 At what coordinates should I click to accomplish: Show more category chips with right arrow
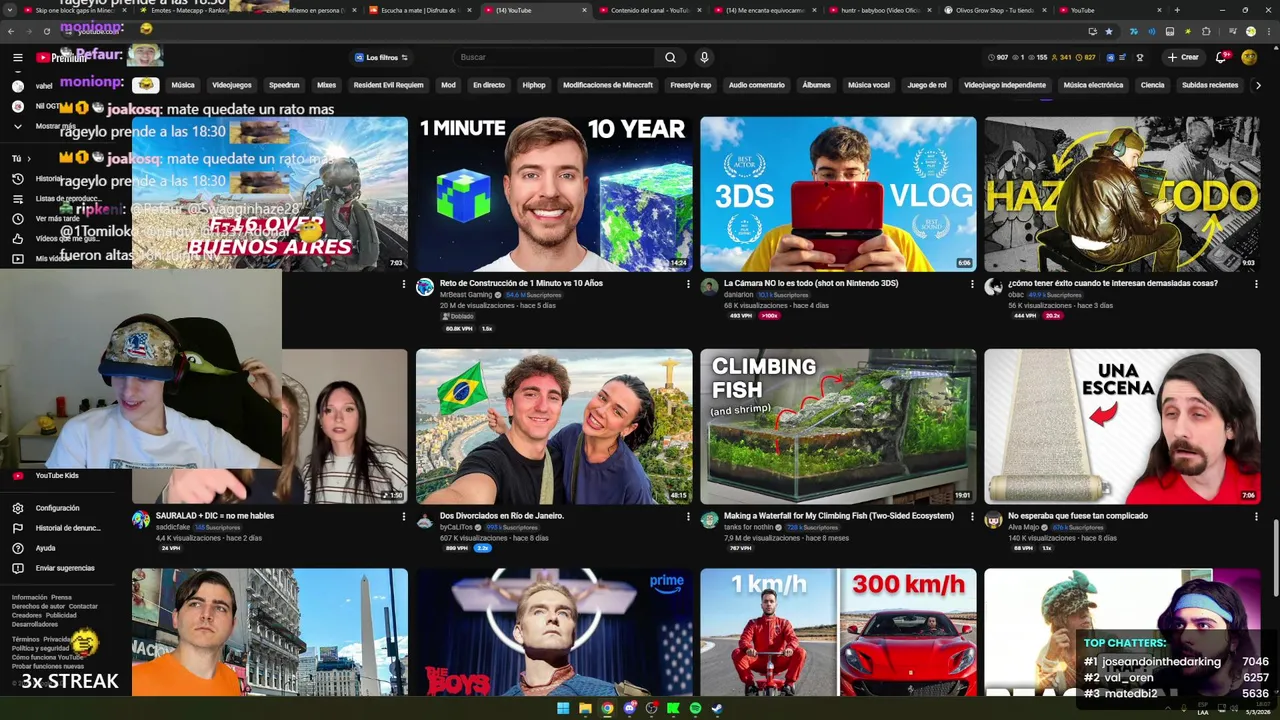[x=1258, y=85]
